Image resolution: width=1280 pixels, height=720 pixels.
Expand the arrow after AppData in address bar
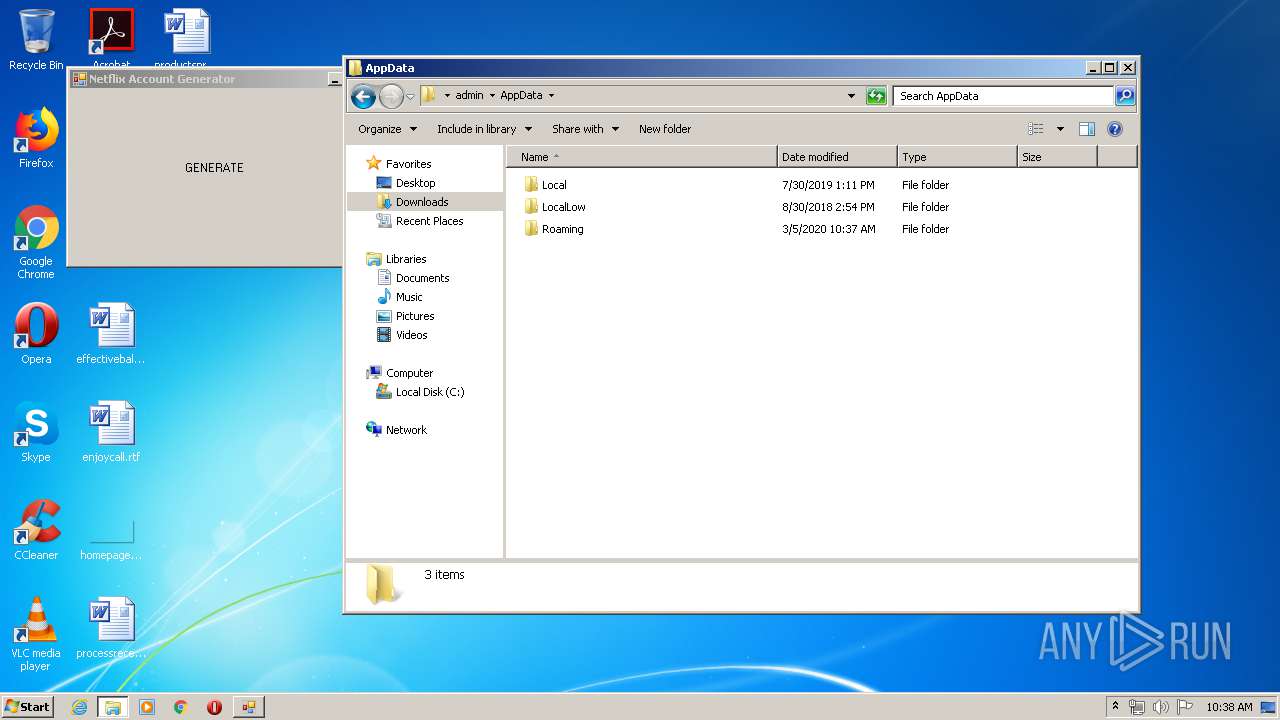(551, 96)
